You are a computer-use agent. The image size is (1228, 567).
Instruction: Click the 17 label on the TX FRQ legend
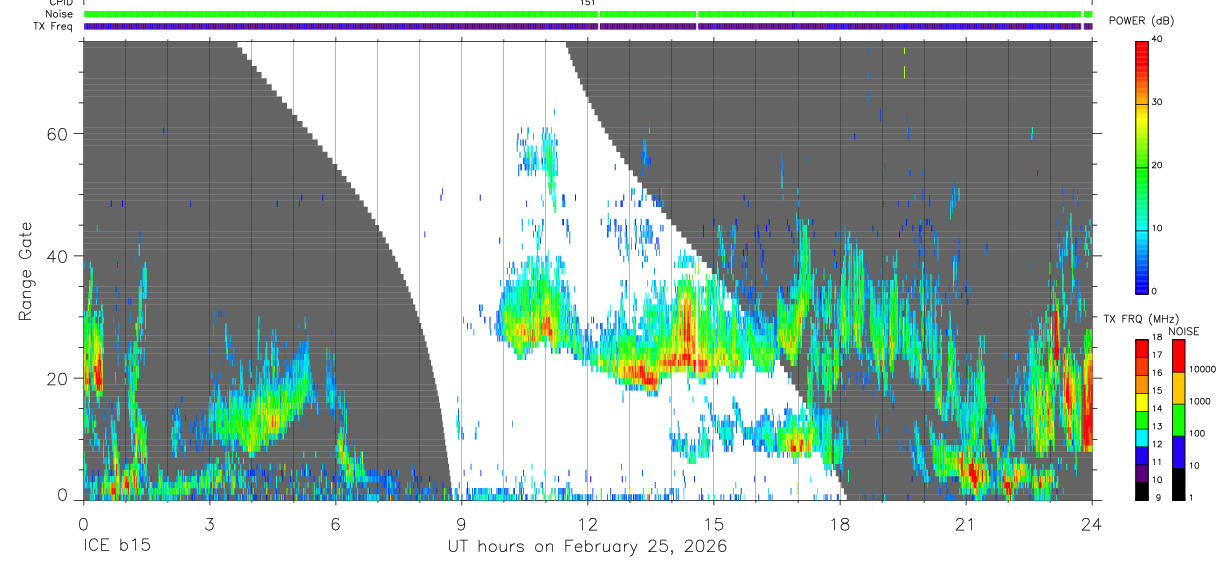1158,355
